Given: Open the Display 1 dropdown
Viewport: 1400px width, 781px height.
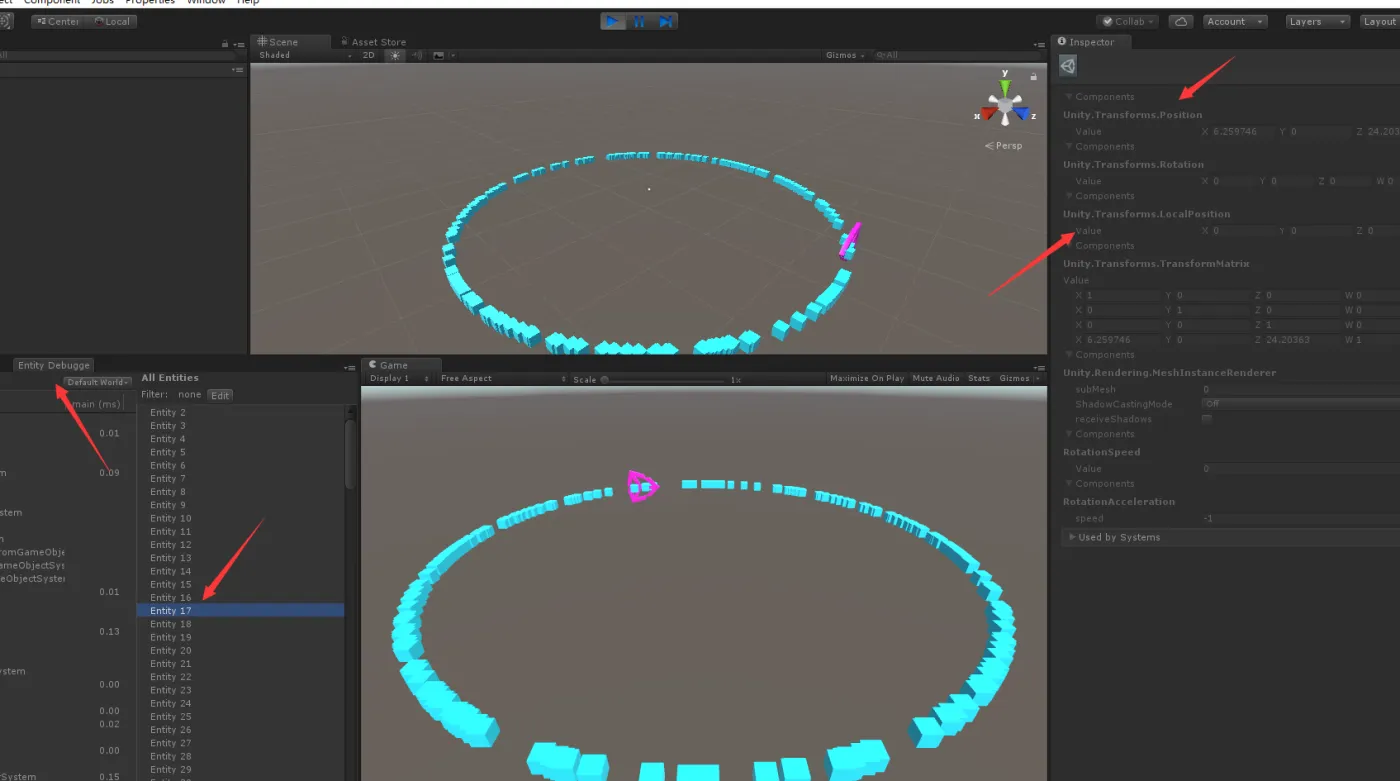Looking at the screenshot, I should 399,379.
